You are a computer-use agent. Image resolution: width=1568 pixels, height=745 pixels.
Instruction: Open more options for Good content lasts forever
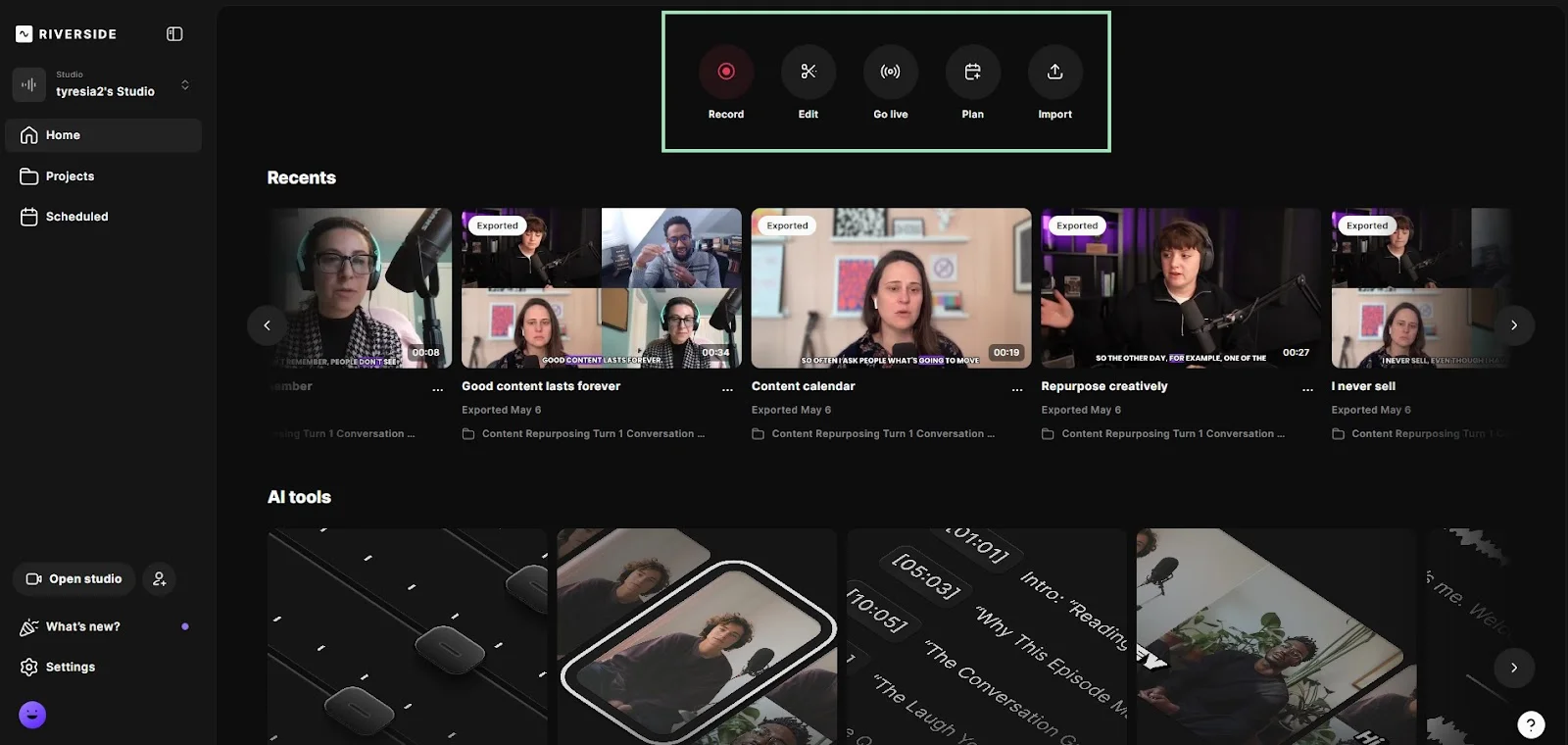coord(727,390)
